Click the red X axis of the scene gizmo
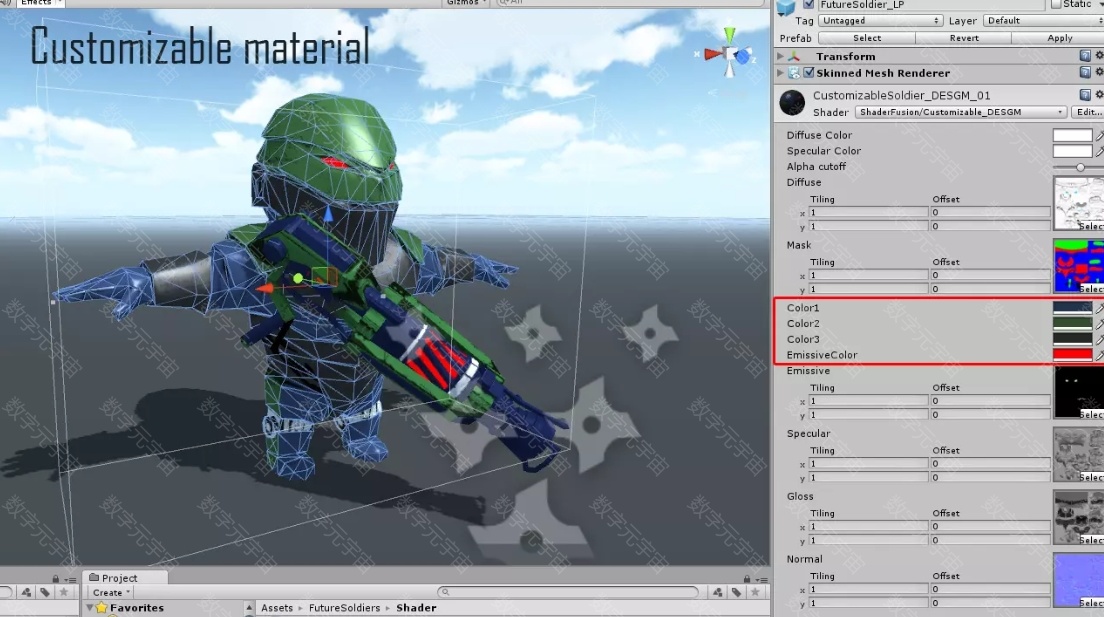This screenshot has height=617, width=1104. pyautogui.click(x=712, y=54)
